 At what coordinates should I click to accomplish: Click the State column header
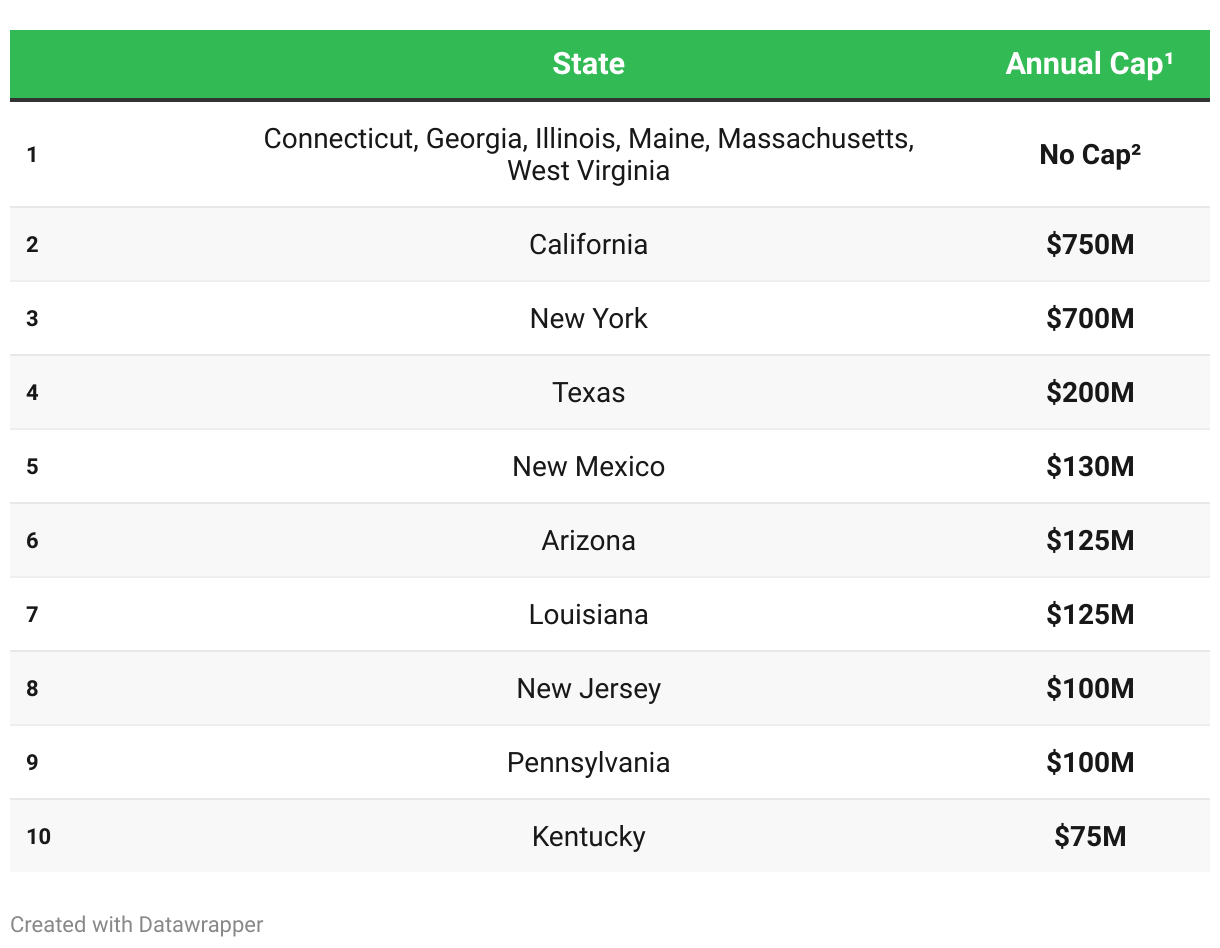(x=588, y=64)
